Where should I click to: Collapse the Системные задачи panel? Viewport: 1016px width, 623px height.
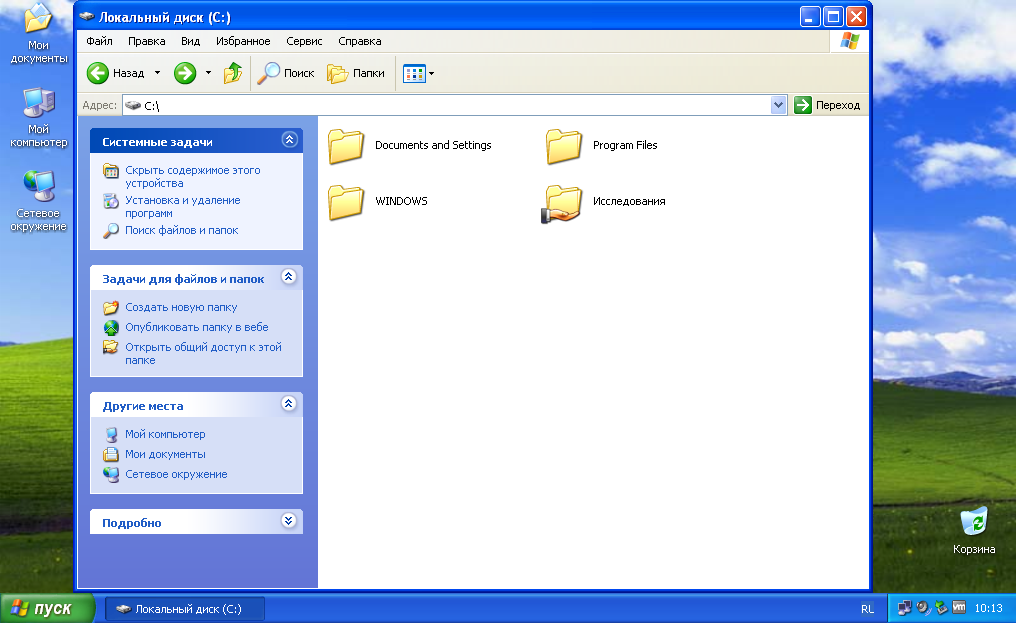(289, 139)
